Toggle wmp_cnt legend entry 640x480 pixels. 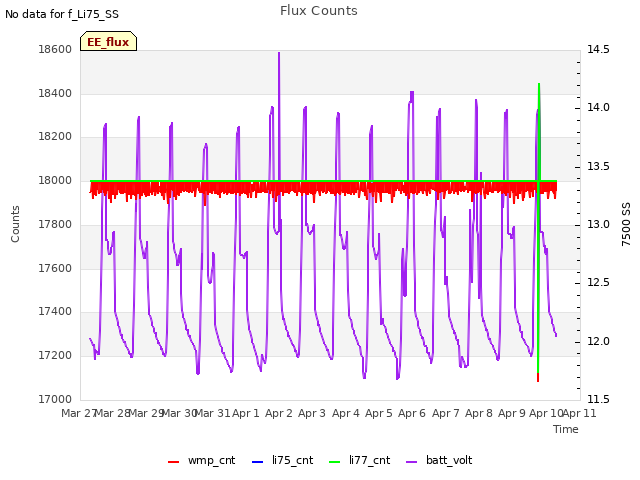coord(202,460)
